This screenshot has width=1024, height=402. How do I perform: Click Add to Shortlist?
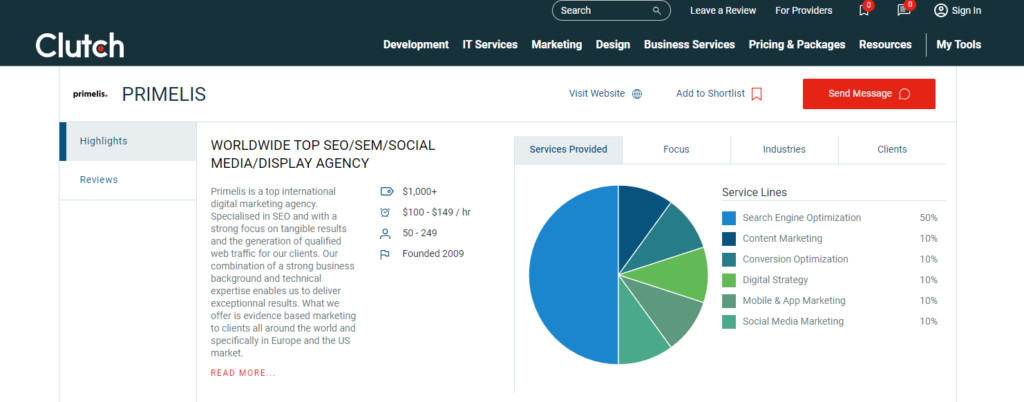click(711, 94)
